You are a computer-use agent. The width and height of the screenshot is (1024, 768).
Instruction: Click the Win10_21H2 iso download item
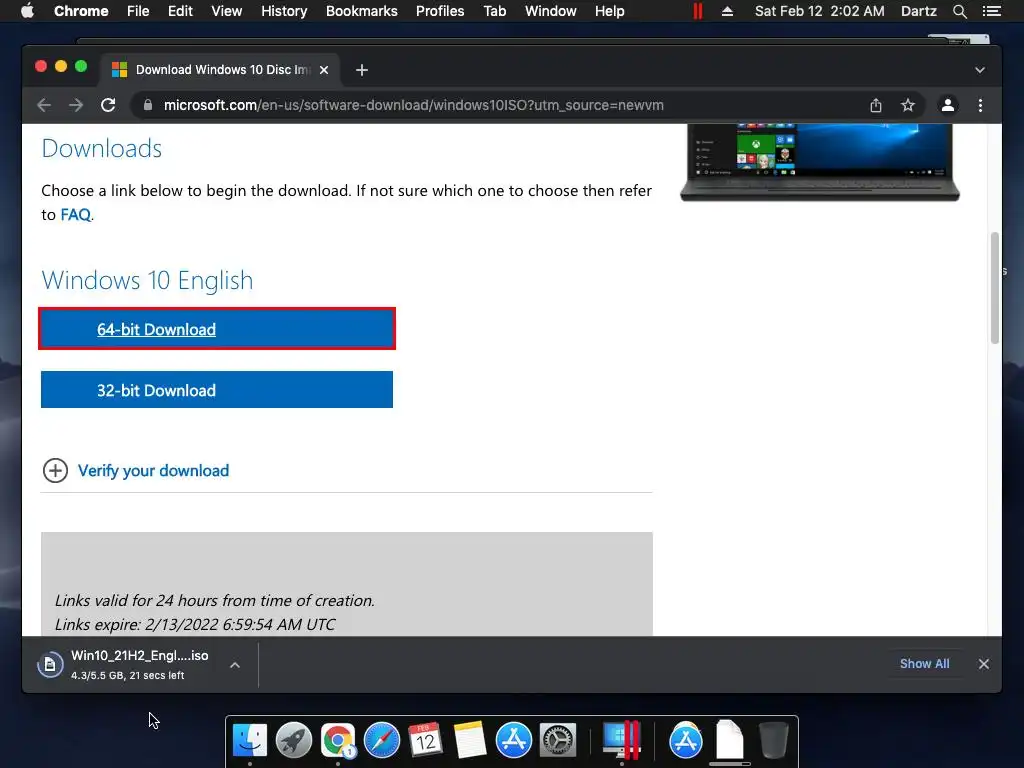click(x=140, y=664)
